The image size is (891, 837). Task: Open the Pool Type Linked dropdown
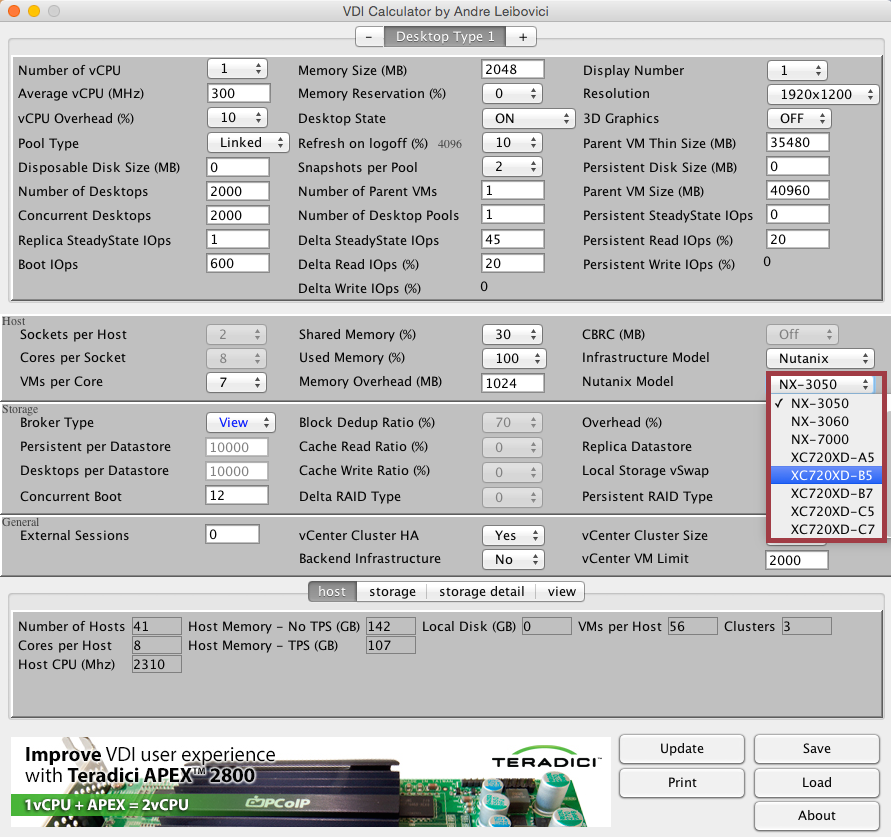coord(248,143)
